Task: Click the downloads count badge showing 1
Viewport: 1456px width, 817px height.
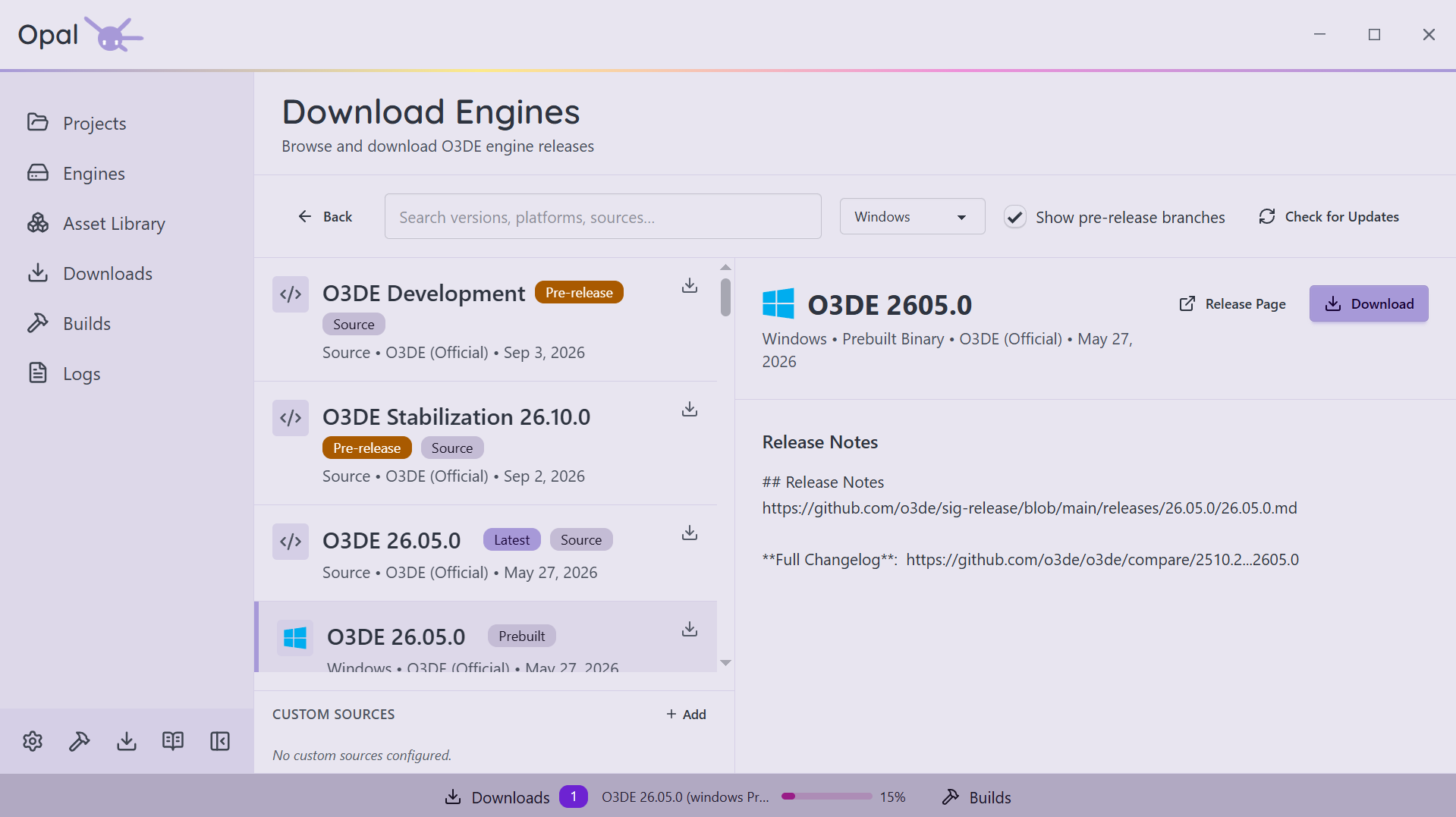Action: (x=574, y=797)
